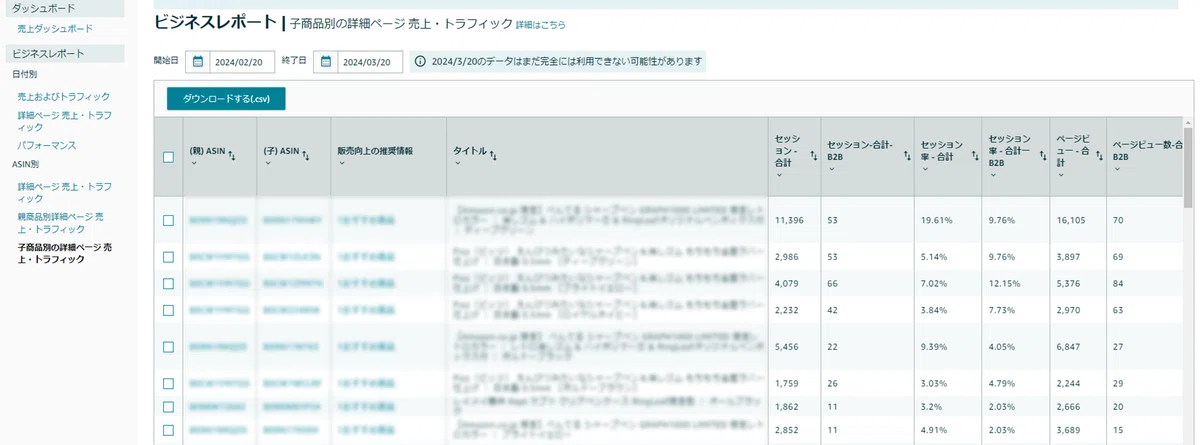This screenshot has height=445, width=1200.
Task: Expand the chevron under セッション率 - 合計 header
Action: coord(925,168)
